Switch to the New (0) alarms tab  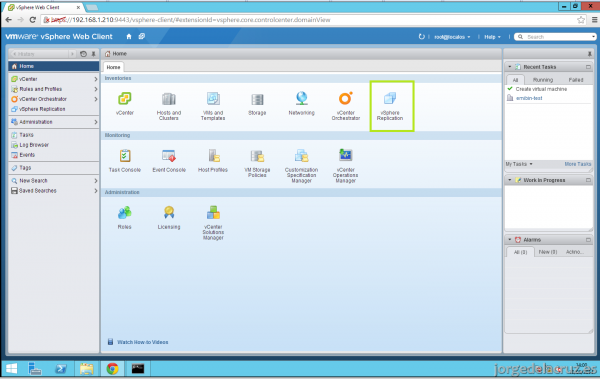(x=548, y=252)
